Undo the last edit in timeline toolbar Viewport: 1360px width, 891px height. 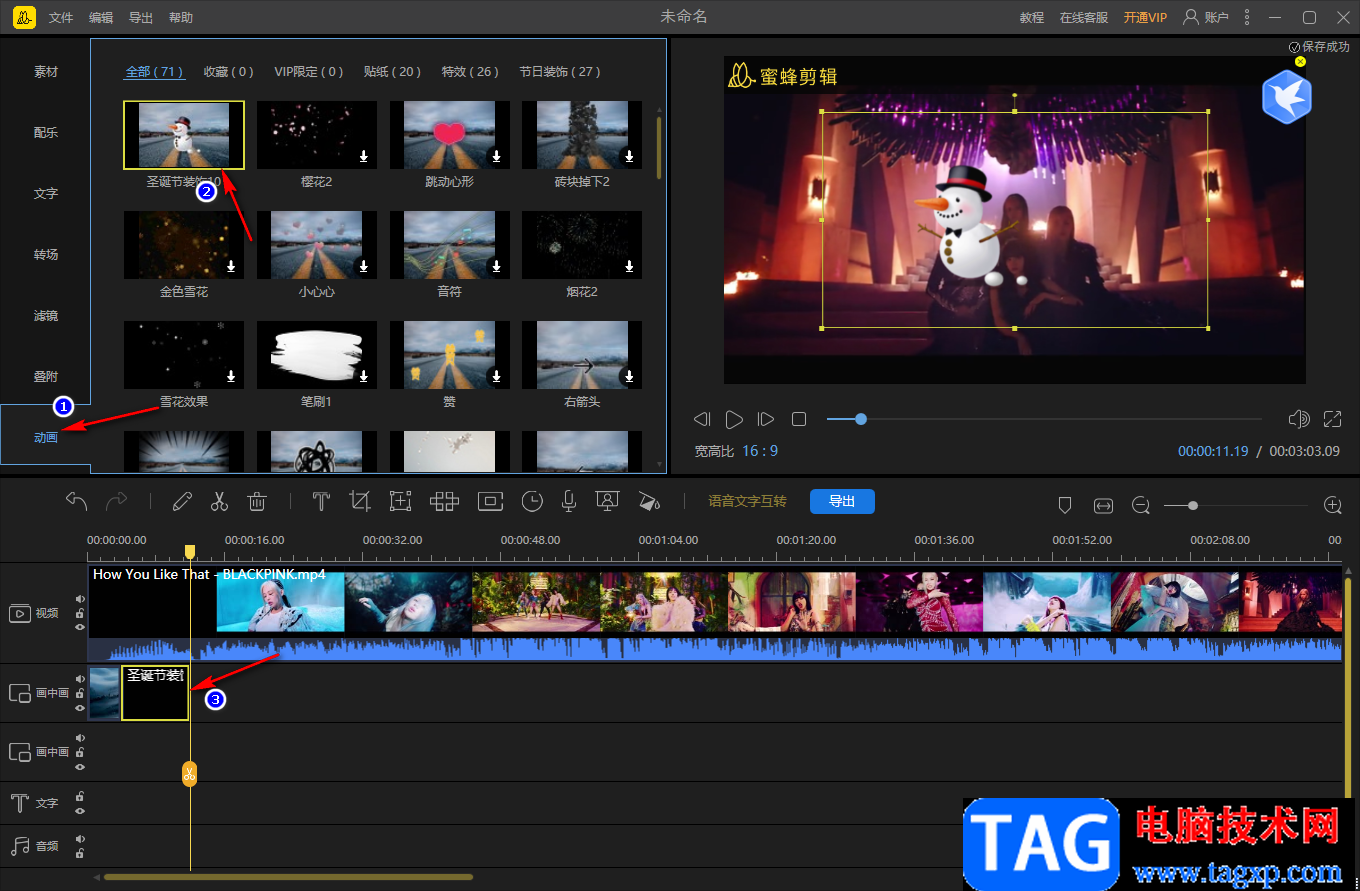point(77,501)
